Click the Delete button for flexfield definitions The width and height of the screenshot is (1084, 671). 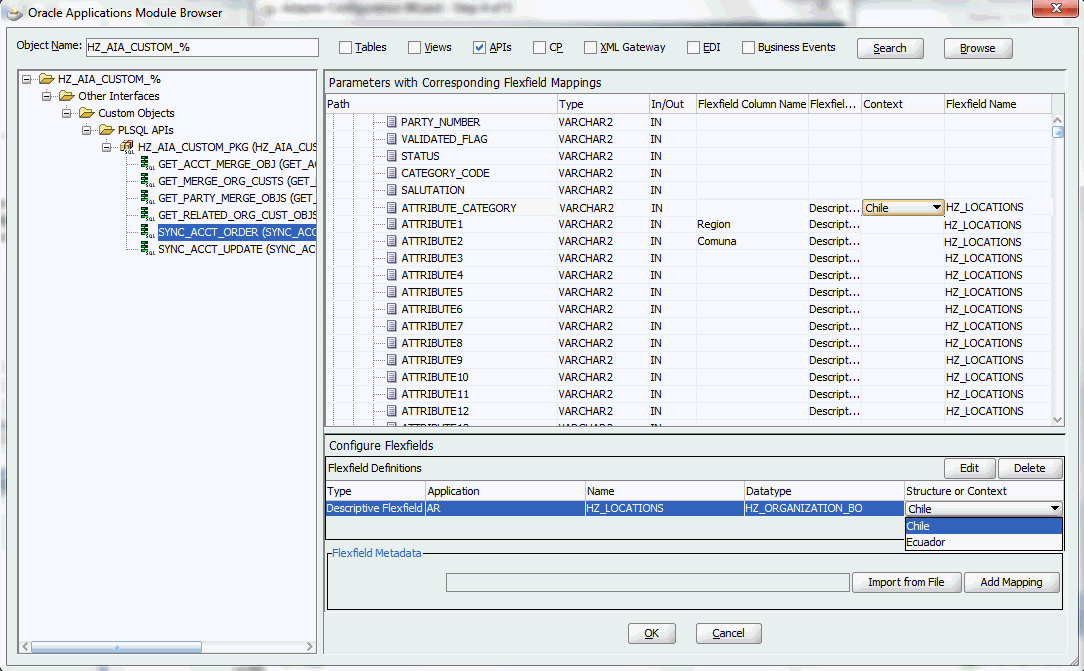[1029, 468]
